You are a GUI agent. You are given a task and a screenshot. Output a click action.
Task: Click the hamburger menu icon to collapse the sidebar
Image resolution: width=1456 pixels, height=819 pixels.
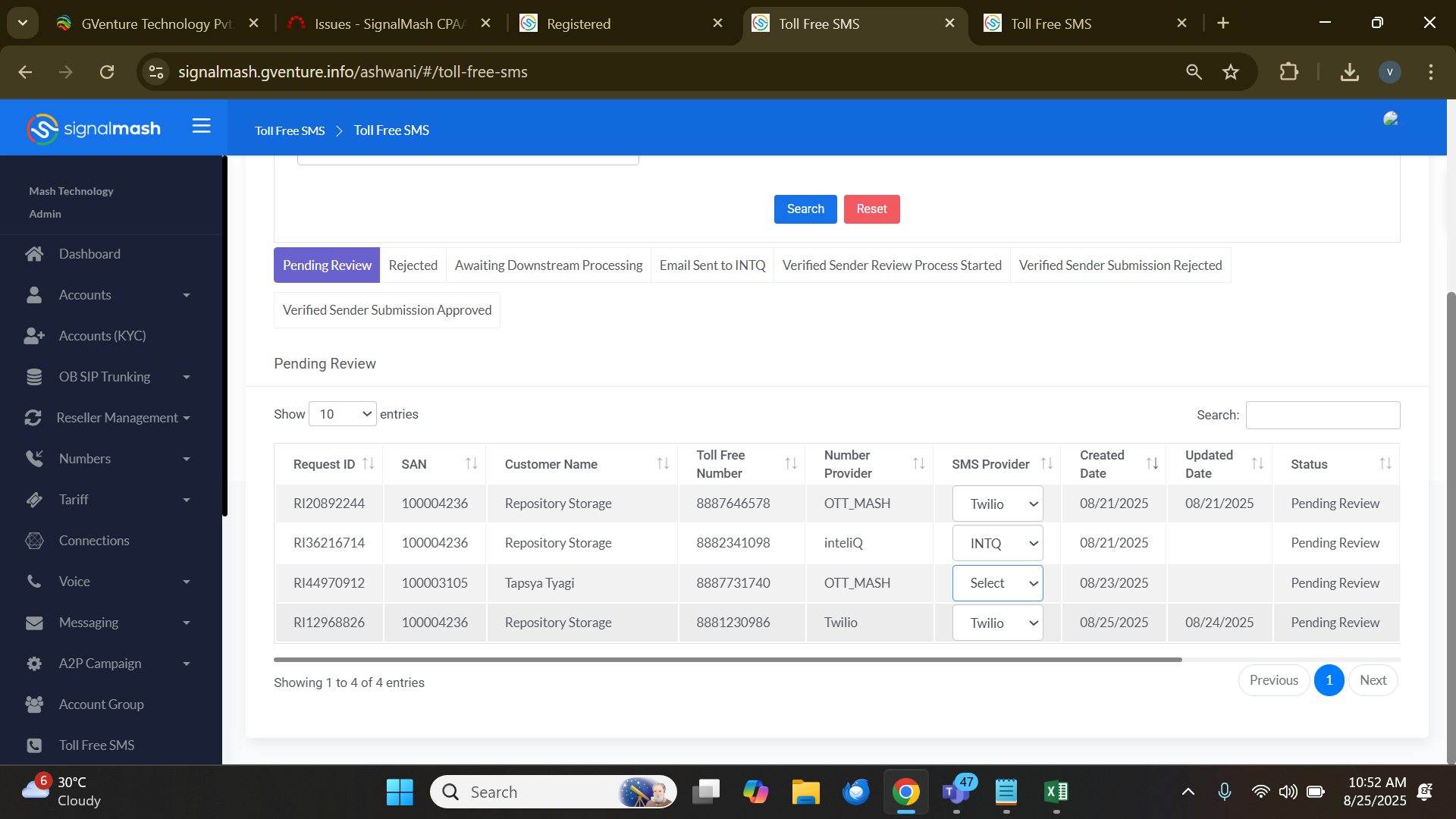coord(201,126)
